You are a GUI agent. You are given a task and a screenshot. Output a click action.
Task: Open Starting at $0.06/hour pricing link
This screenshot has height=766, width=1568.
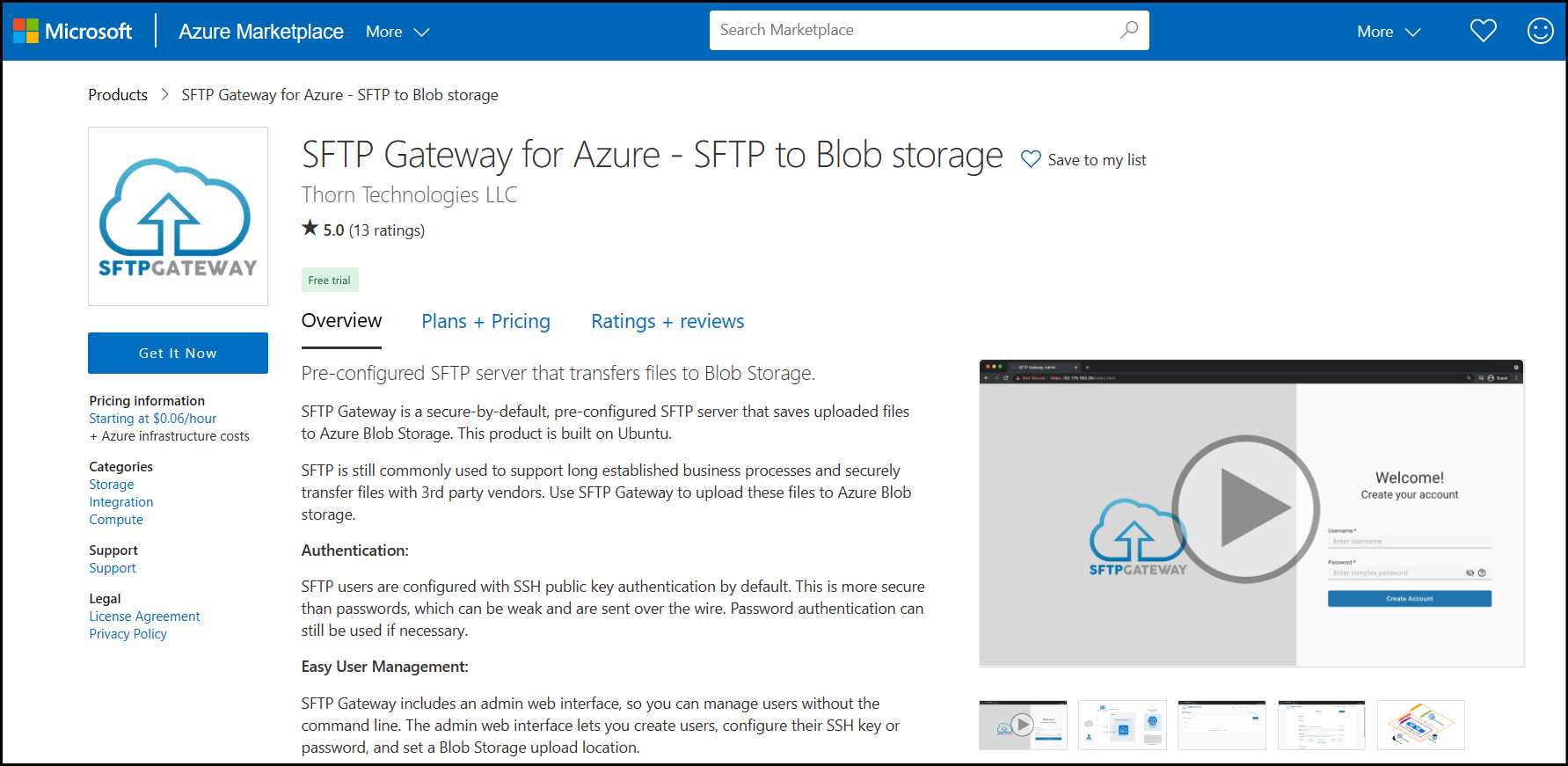[x=152, y=419]
